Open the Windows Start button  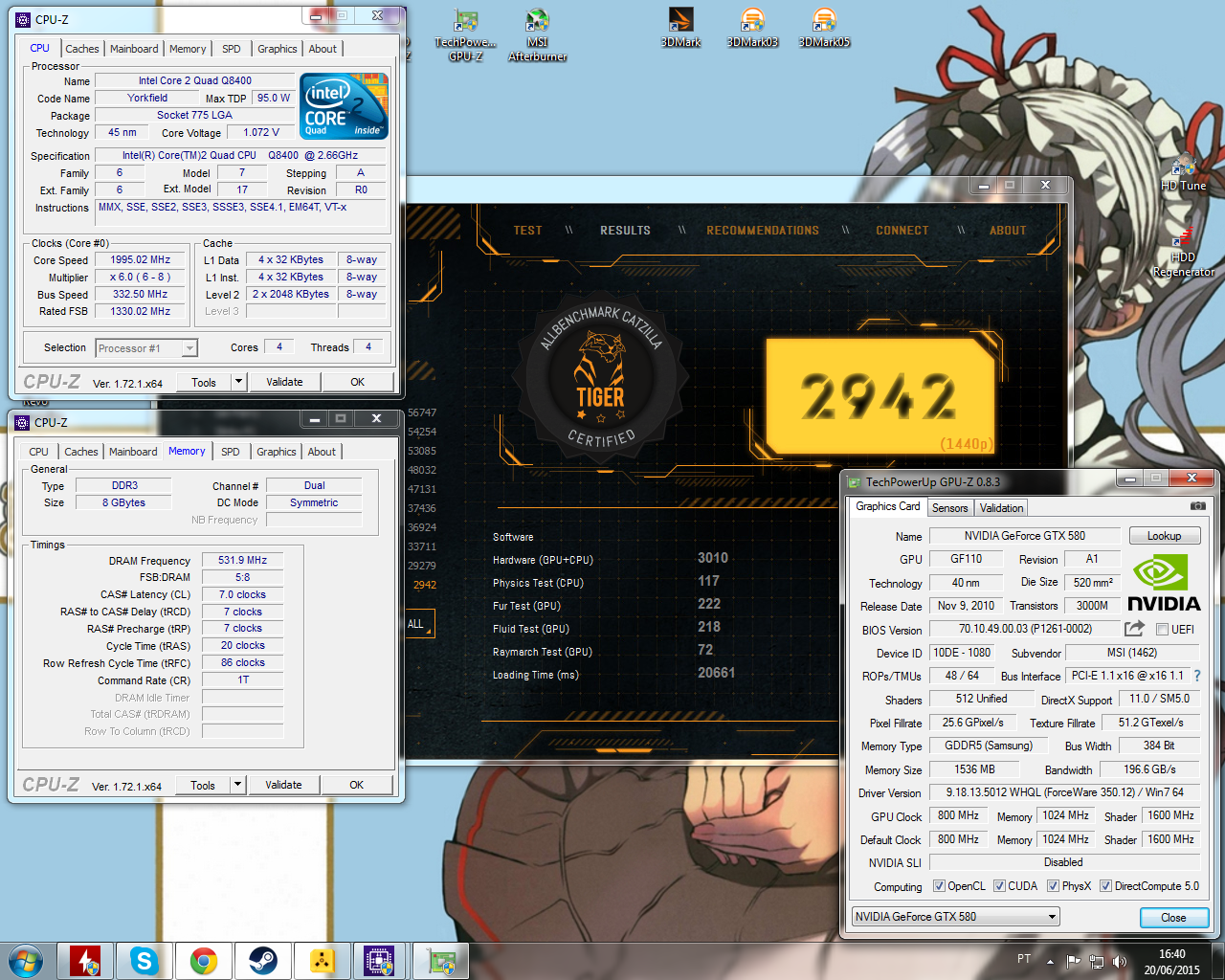pyautogui.click(x=26, y=960)
